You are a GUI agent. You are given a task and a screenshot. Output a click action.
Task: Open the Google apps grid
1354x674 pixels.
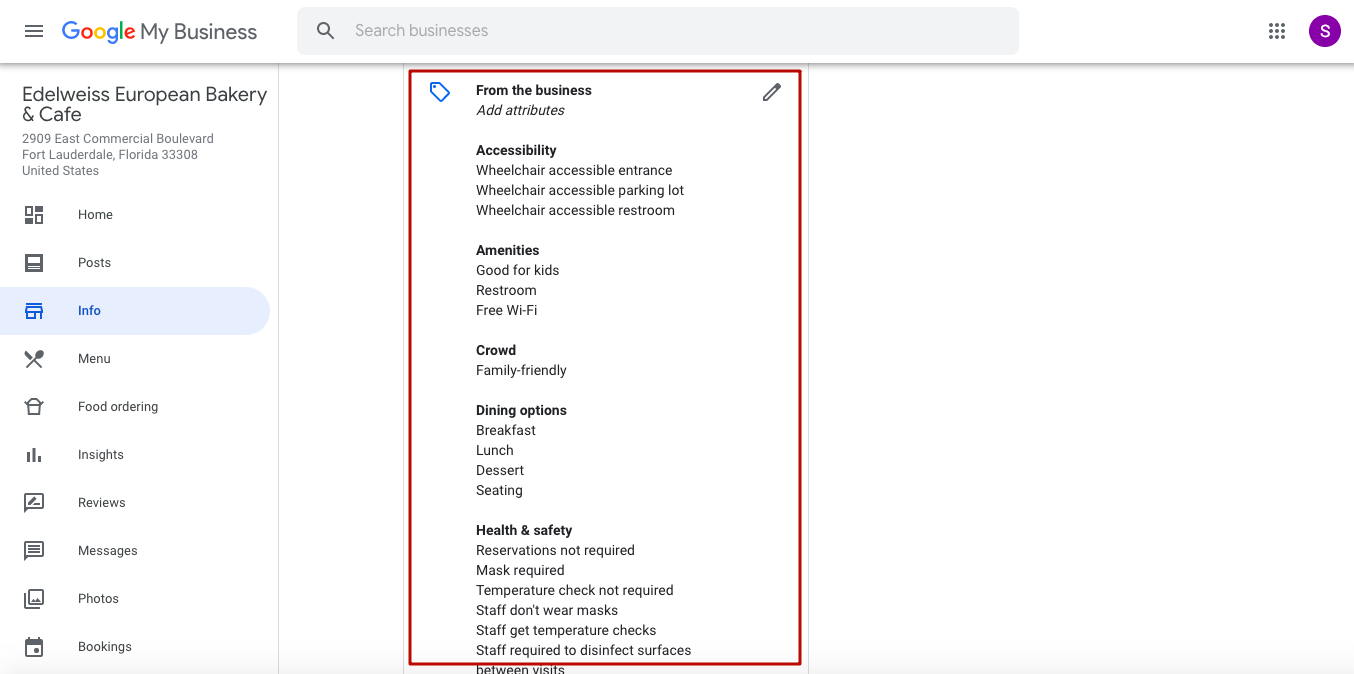[x=1276, y=31]
